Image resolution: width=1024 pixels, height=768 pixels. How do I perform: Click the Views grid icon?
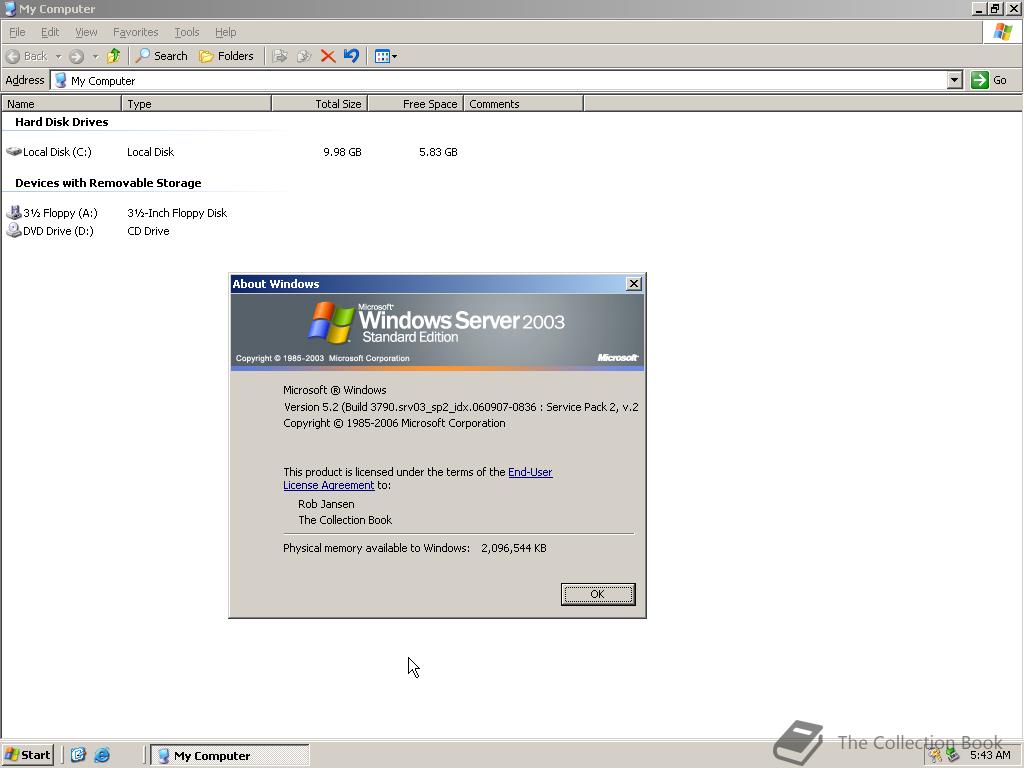[x=382, y=56]
